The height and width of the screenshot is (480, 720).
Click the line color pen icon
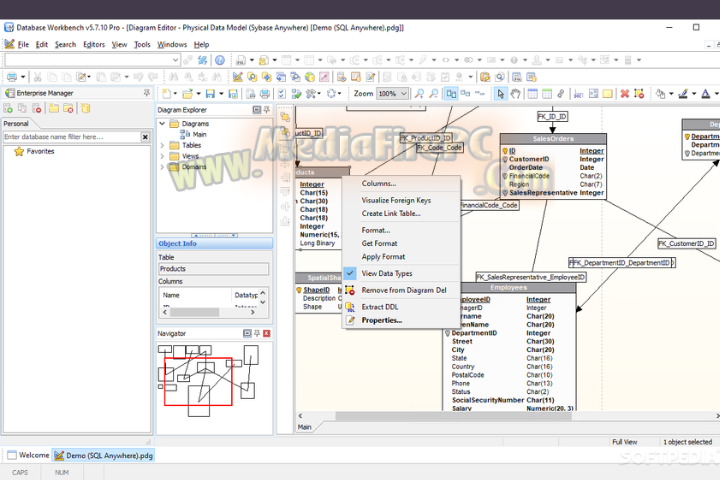(683, 94)
